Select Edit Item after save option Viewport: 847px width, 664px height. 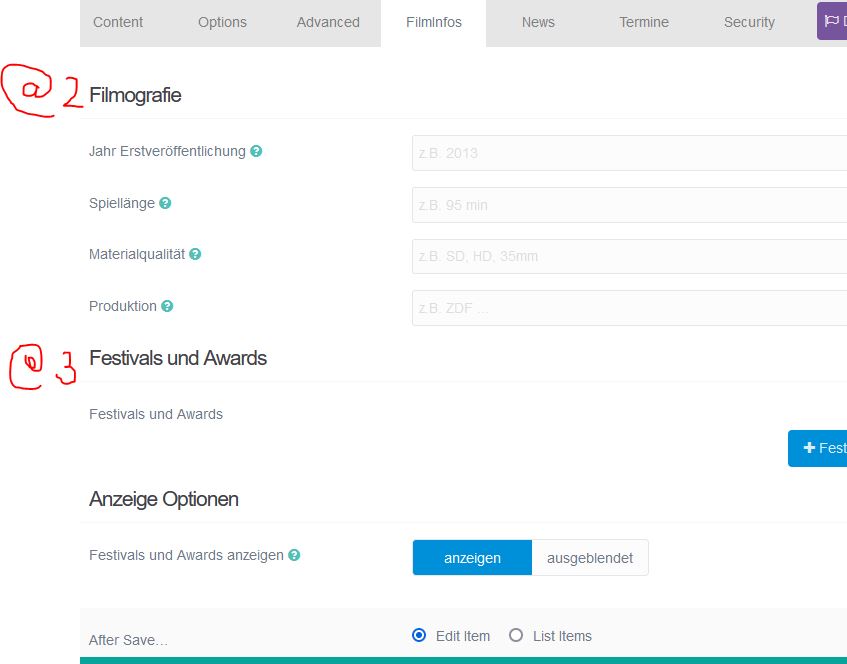[419, 635]
